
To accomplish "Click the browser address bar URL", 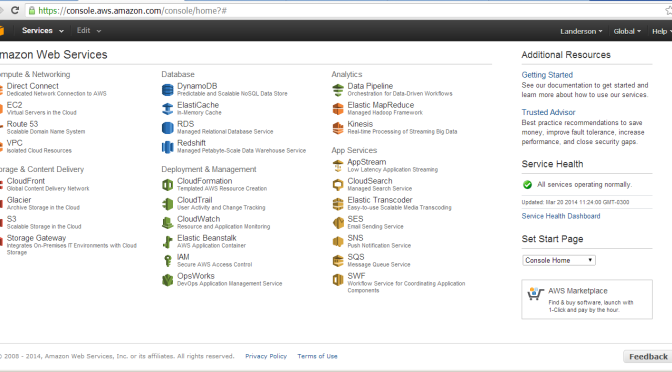I will pos(132,11).
